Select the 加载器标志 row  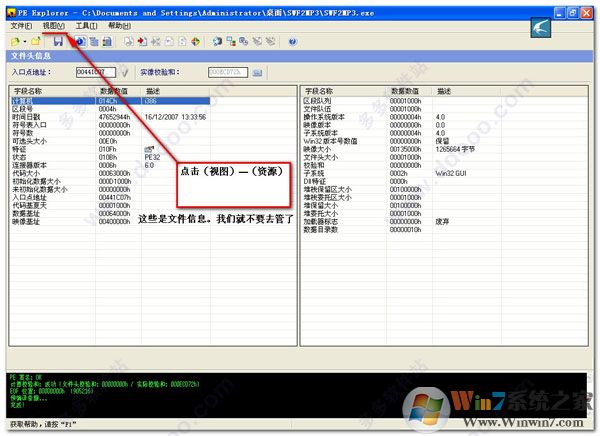tap(401, 222)
